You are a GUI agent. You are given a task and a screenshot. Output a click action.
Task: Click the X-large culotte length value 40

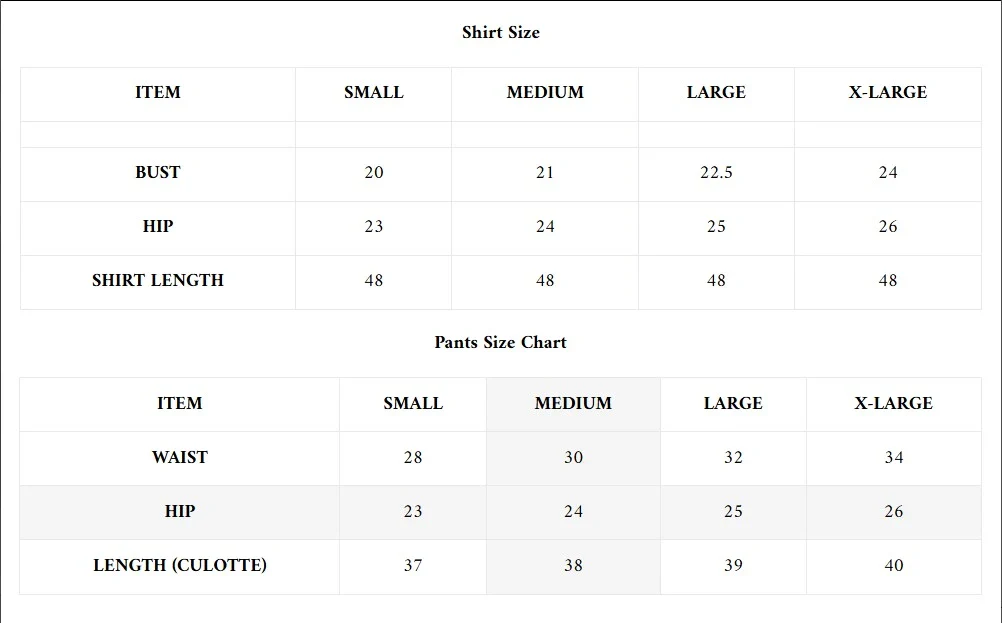894,565
